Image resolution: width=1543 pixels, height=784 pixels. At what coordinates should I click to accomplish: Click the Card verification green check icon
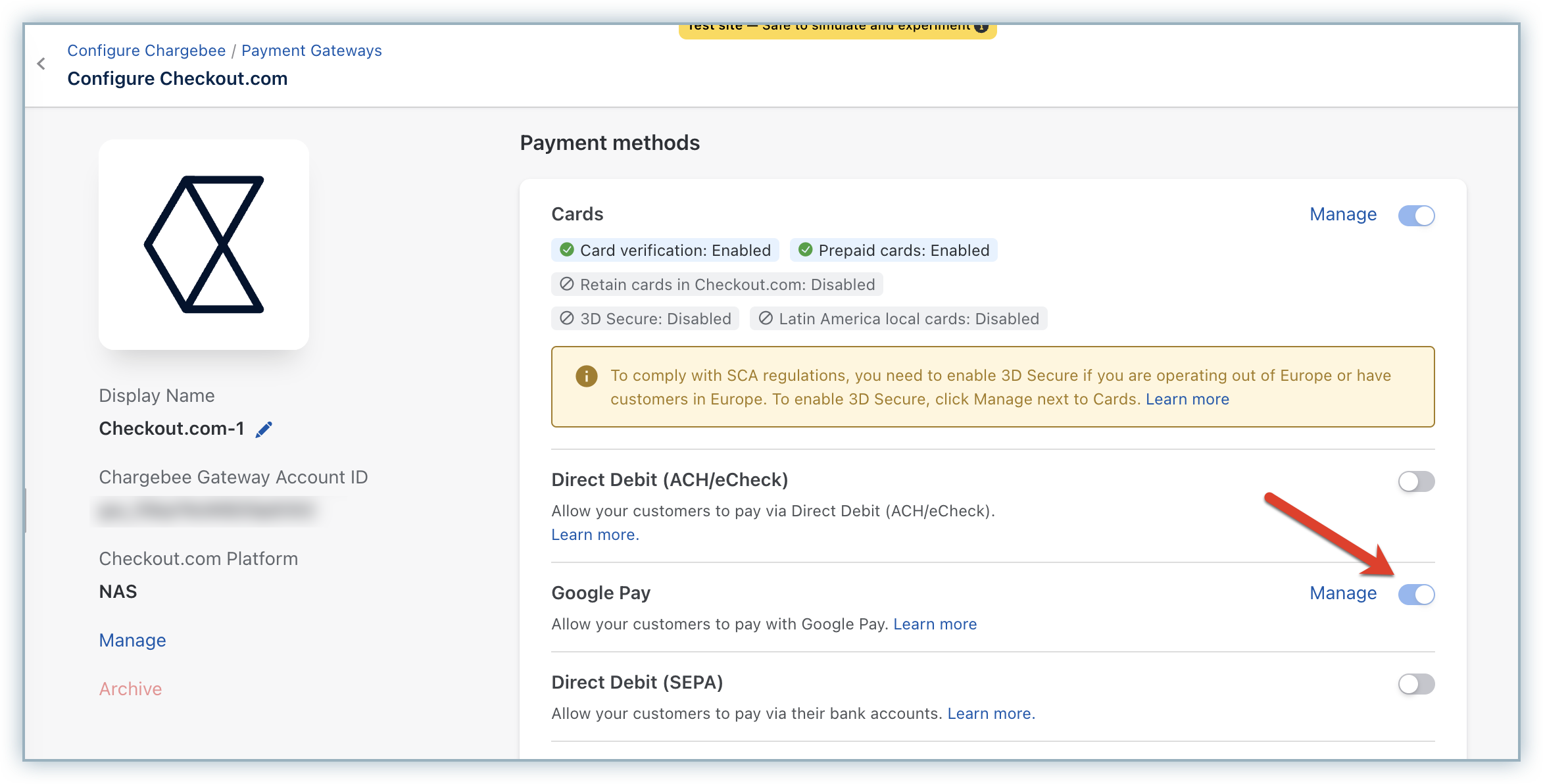click(566, 250)
